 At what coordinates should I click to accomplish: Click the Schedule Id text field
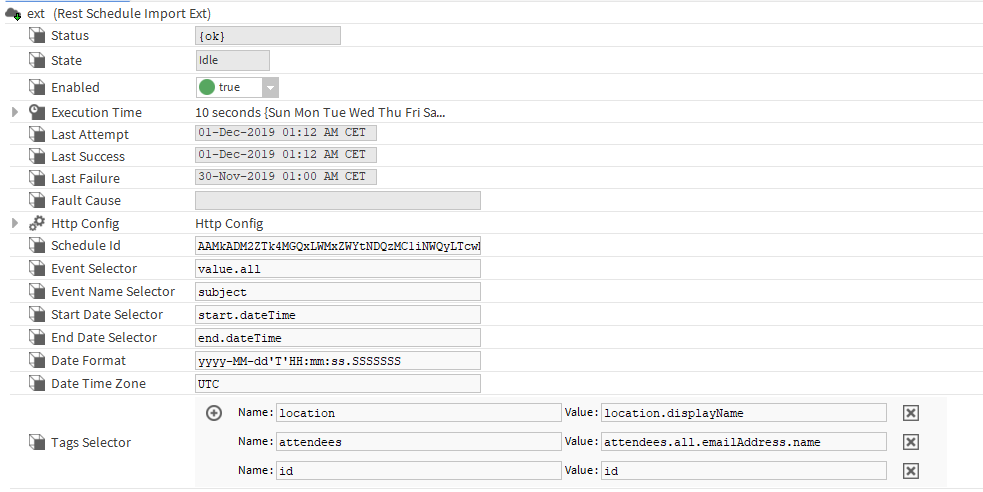(x=338, y=246)
